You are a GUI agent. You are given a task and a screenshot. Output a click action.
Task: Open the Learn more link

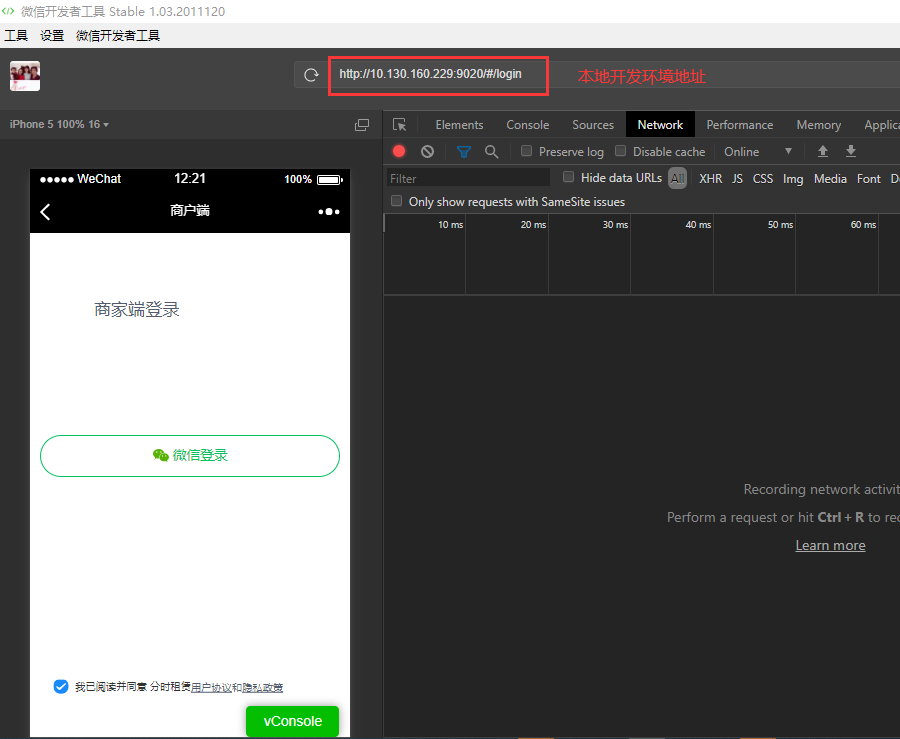pyautogui.click(x=830, y=545)
